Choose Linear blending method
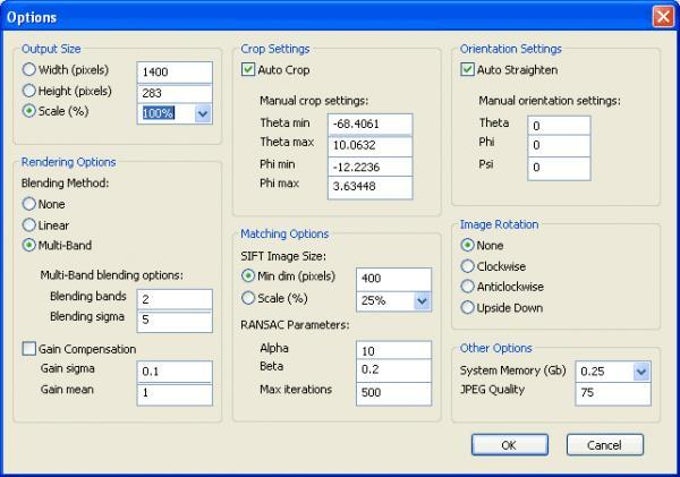 point(29,225)
